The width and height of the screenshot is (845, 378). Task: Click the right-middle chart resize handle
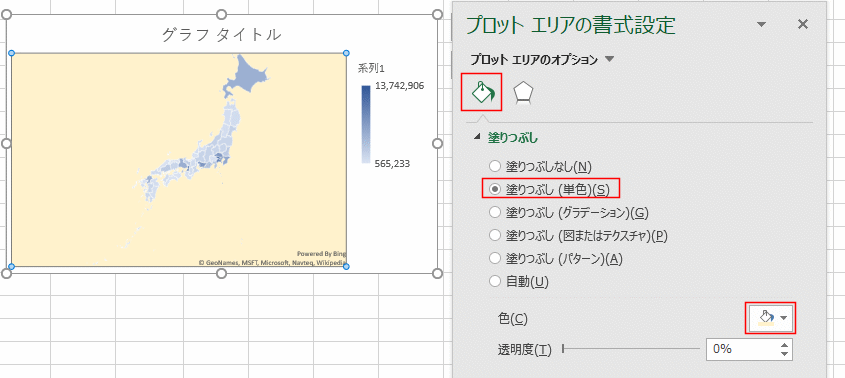438,143
